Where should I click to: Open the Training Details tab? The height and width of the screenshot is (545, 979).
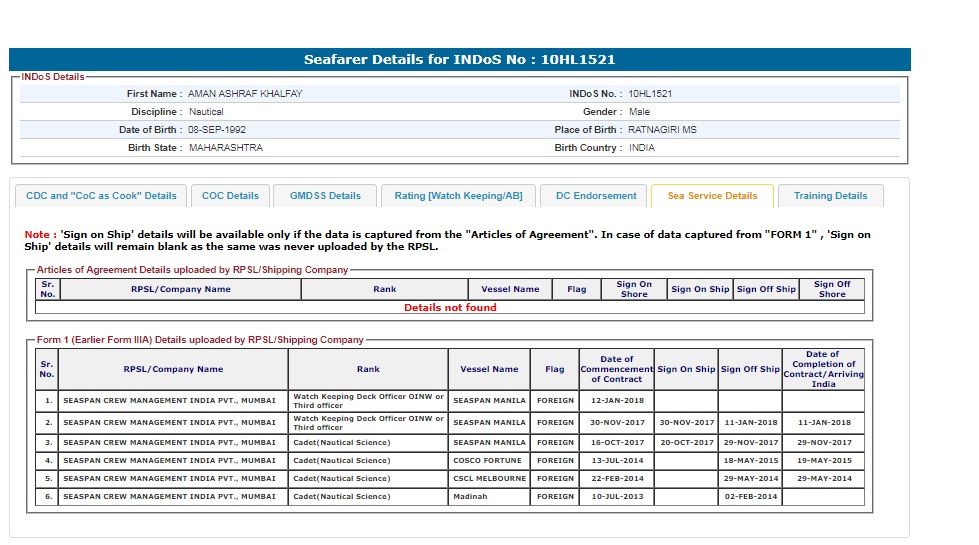830,196
